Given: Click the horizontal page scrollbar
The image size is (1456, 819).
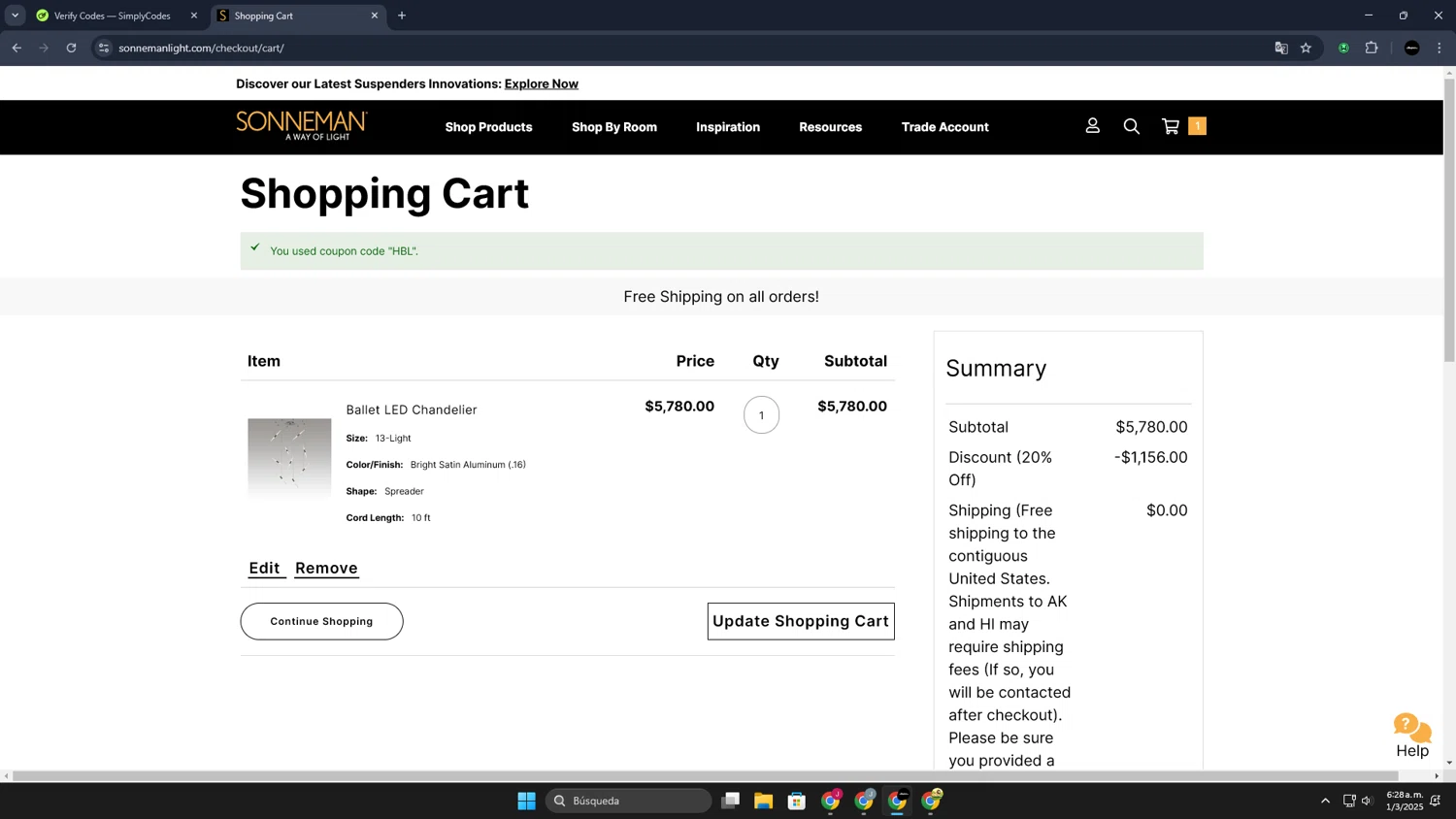Looking at the screenshot, I should coord(705,775).
